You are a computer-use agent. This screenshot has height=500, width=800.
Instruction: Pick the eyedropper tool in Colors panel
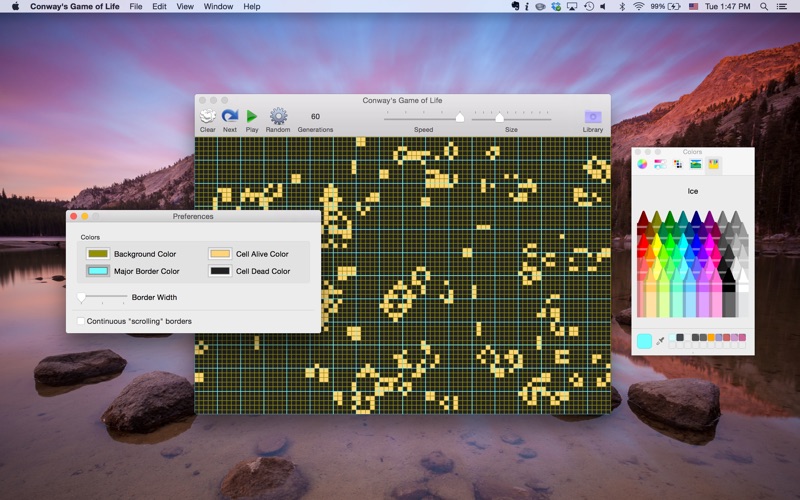(x=660, y=341)
